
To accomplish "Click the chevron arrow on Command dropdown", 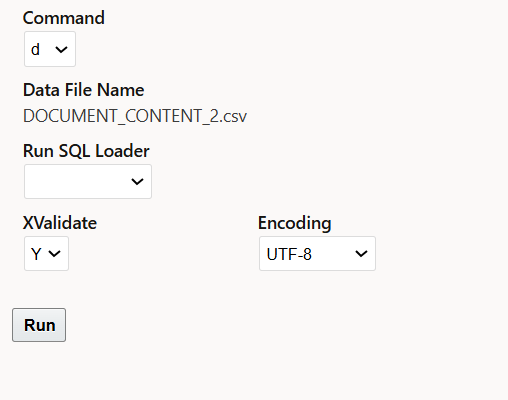I will (61, 50).
